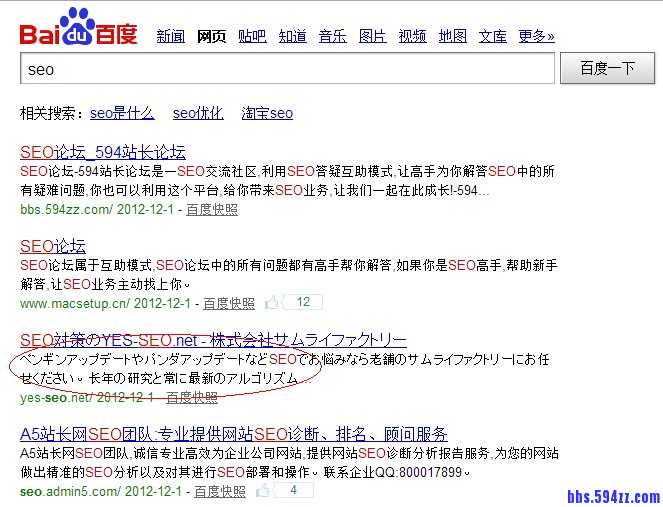The height and width of the screenshot is (507, 663).
Task: Open related search 淘宝seo
Action: coord(267,113)
